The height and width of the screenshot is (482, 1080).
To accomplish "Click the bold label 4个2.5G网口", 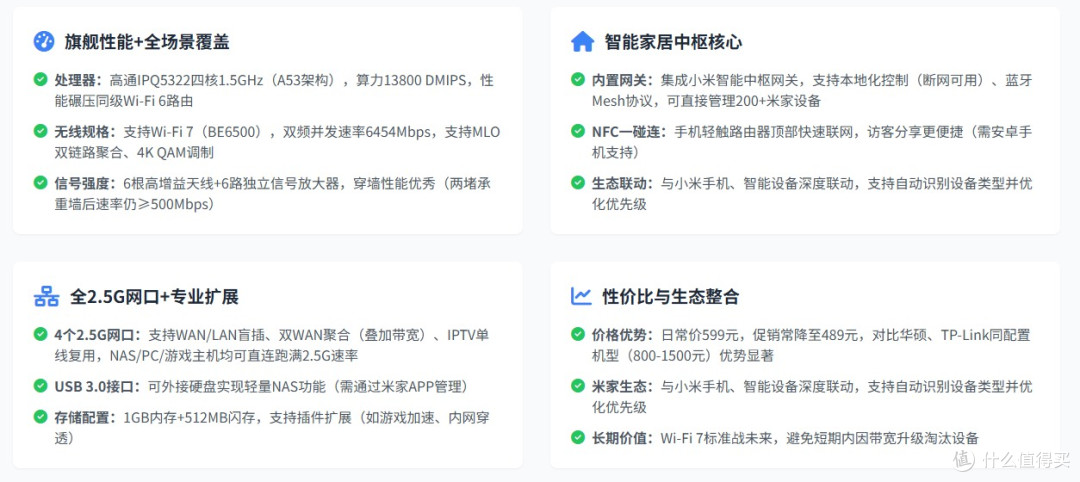I will [97, 335].
